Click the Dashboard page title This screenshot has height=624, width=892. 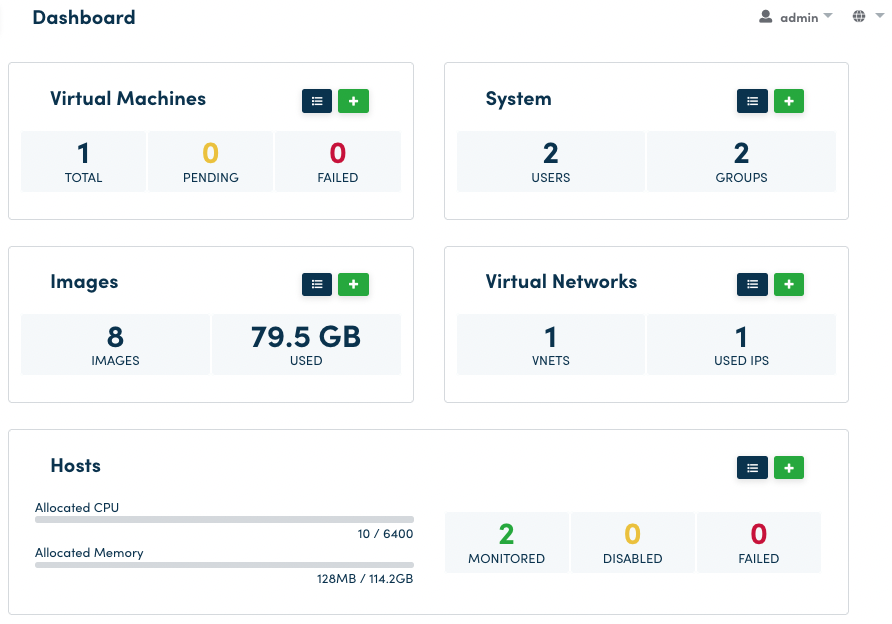[84, 18]
